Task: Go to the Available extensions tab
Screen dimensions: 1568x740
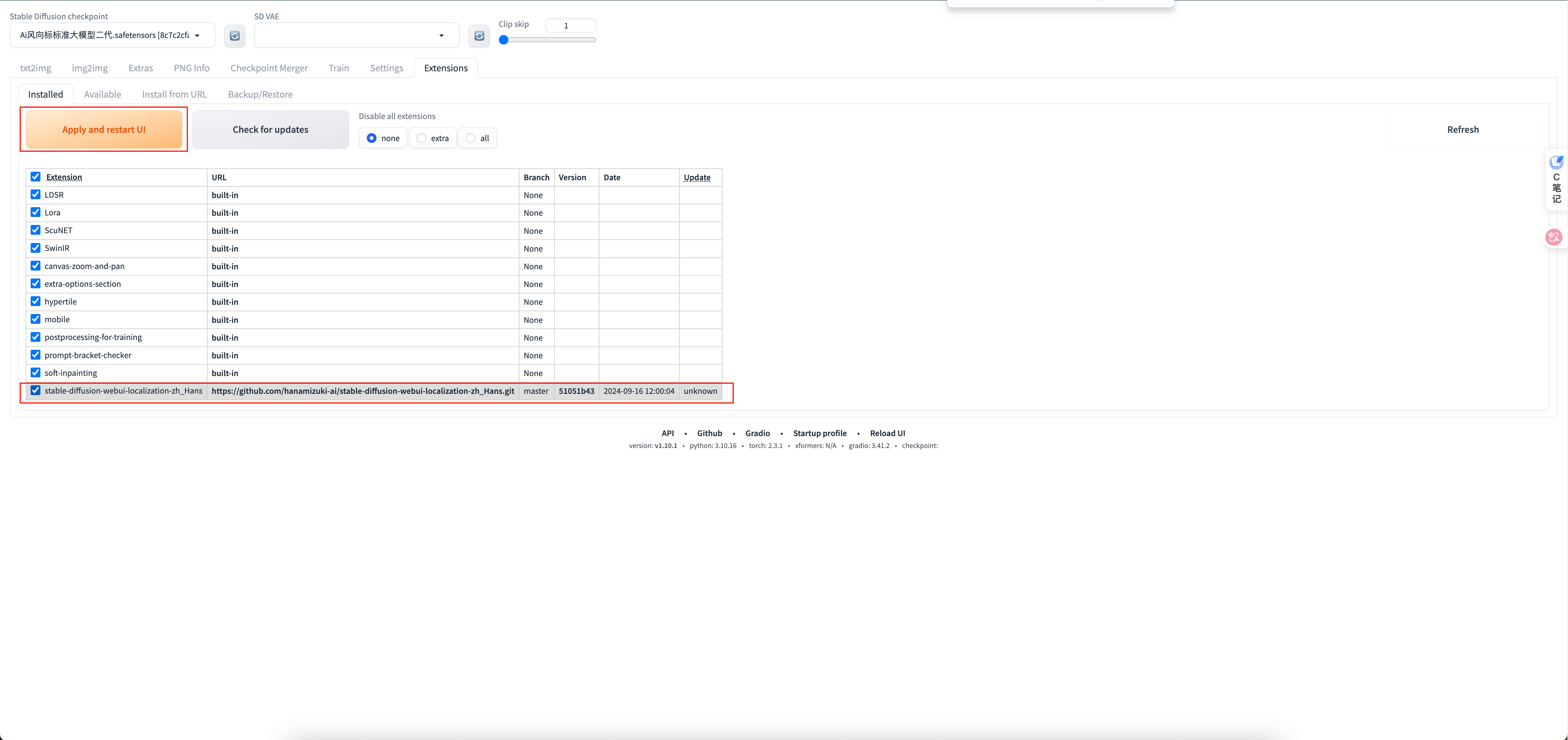Action: click(102, 94)
